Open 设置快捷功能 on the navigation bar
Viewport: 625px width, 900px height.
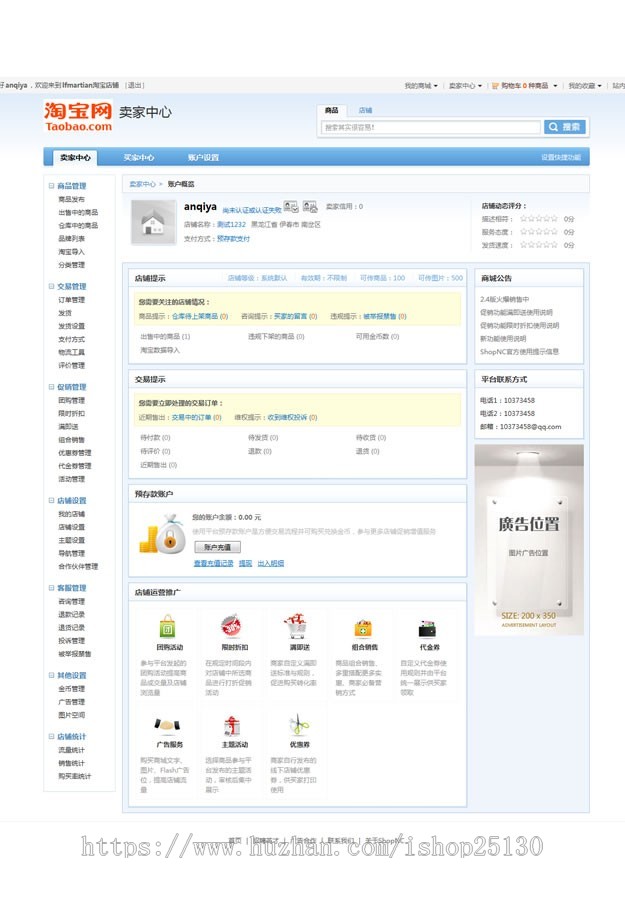click(561, 157)
